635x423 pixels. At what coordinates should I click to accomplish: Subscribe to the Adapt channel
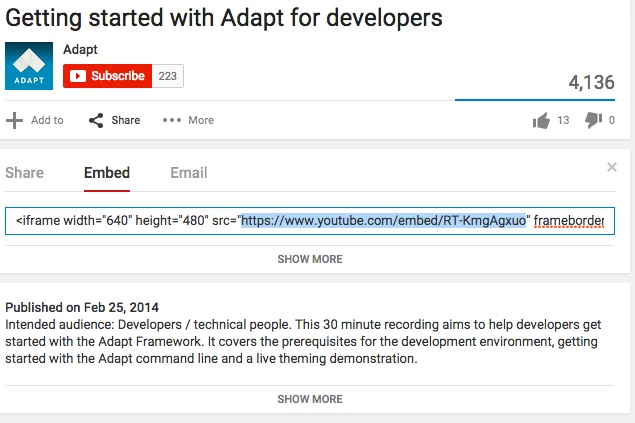[107, 76]
